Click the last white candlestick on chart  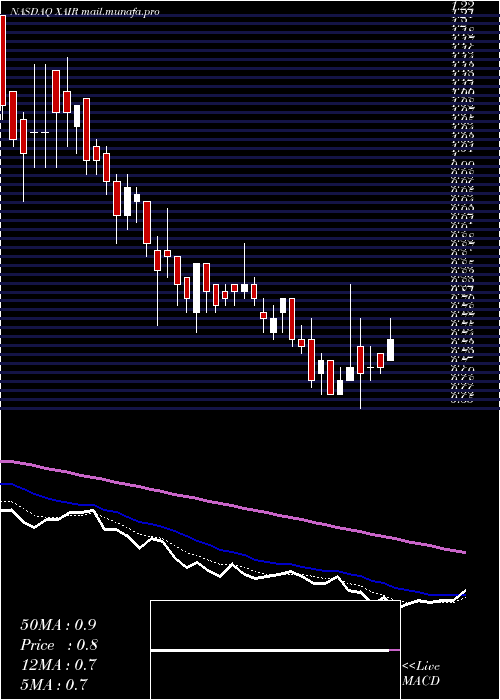pos(391,350)
